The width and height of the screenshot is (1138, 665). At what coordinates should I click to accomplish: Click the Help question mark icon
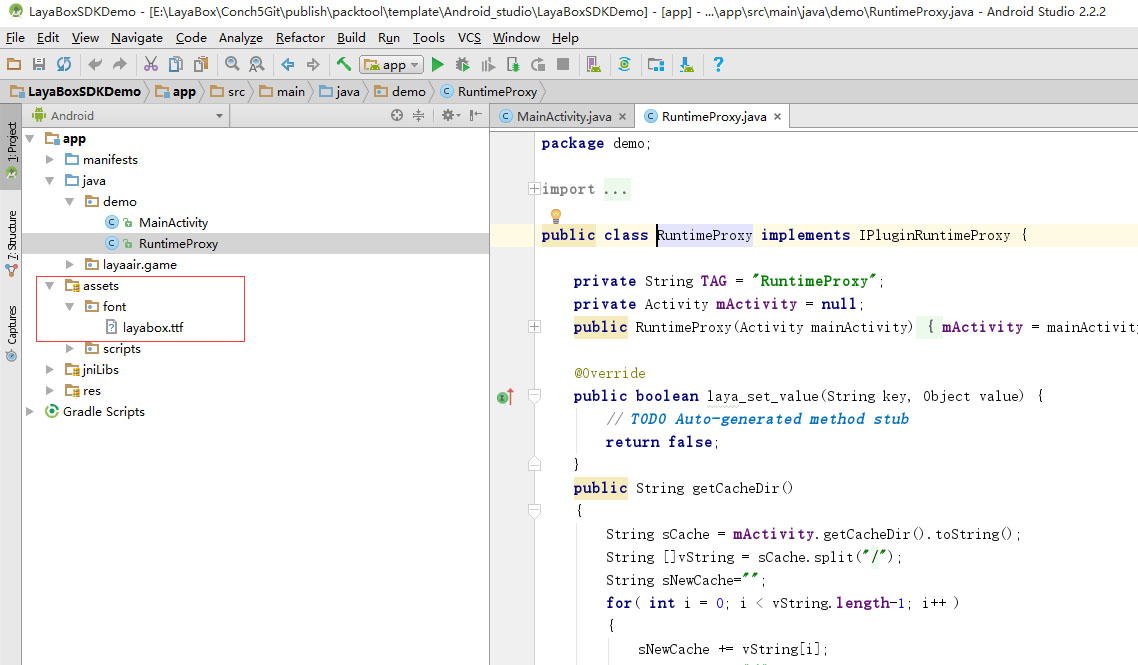(717, 64)
